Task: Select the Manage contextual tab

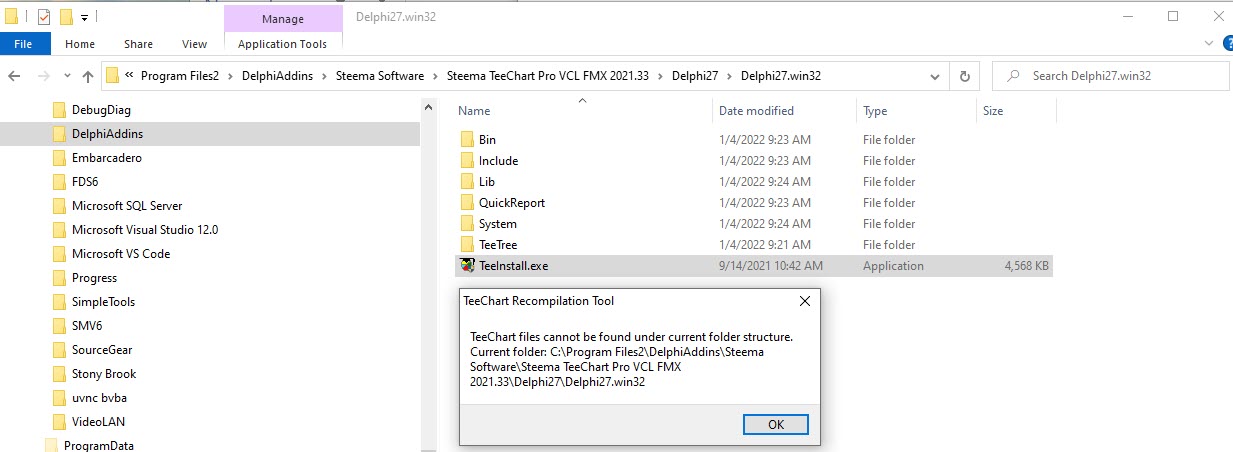Action: click(283, 19)
